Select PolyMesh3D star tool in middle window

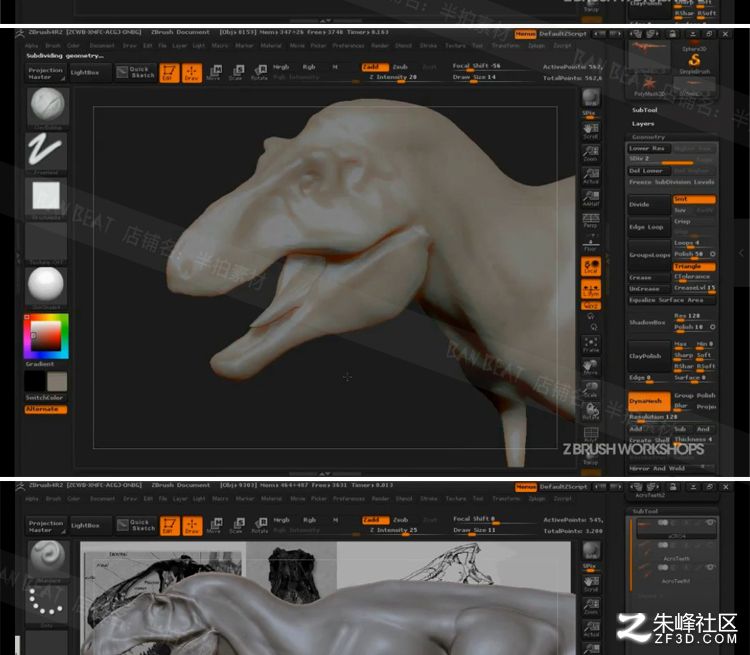649,86
